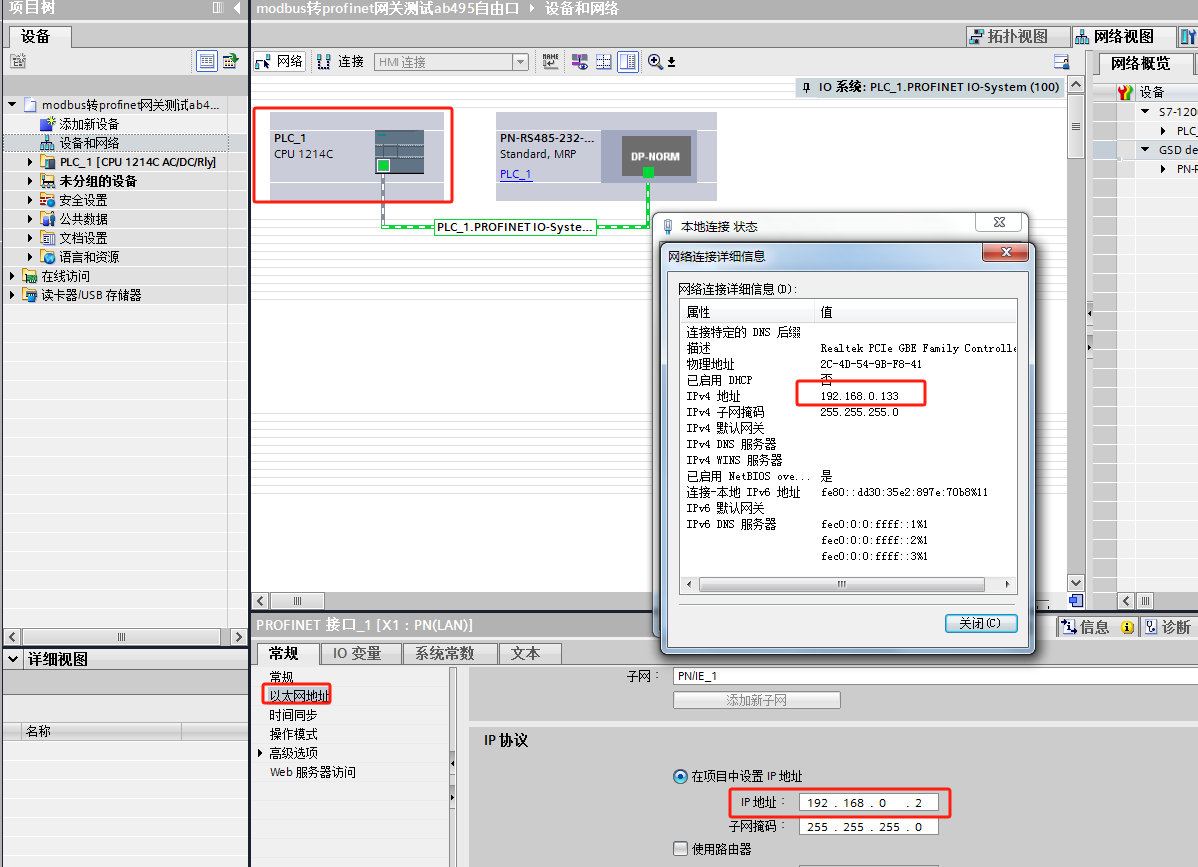
Task: Select Web 服务器访问 in properties navigation
Action: [312, 772]
